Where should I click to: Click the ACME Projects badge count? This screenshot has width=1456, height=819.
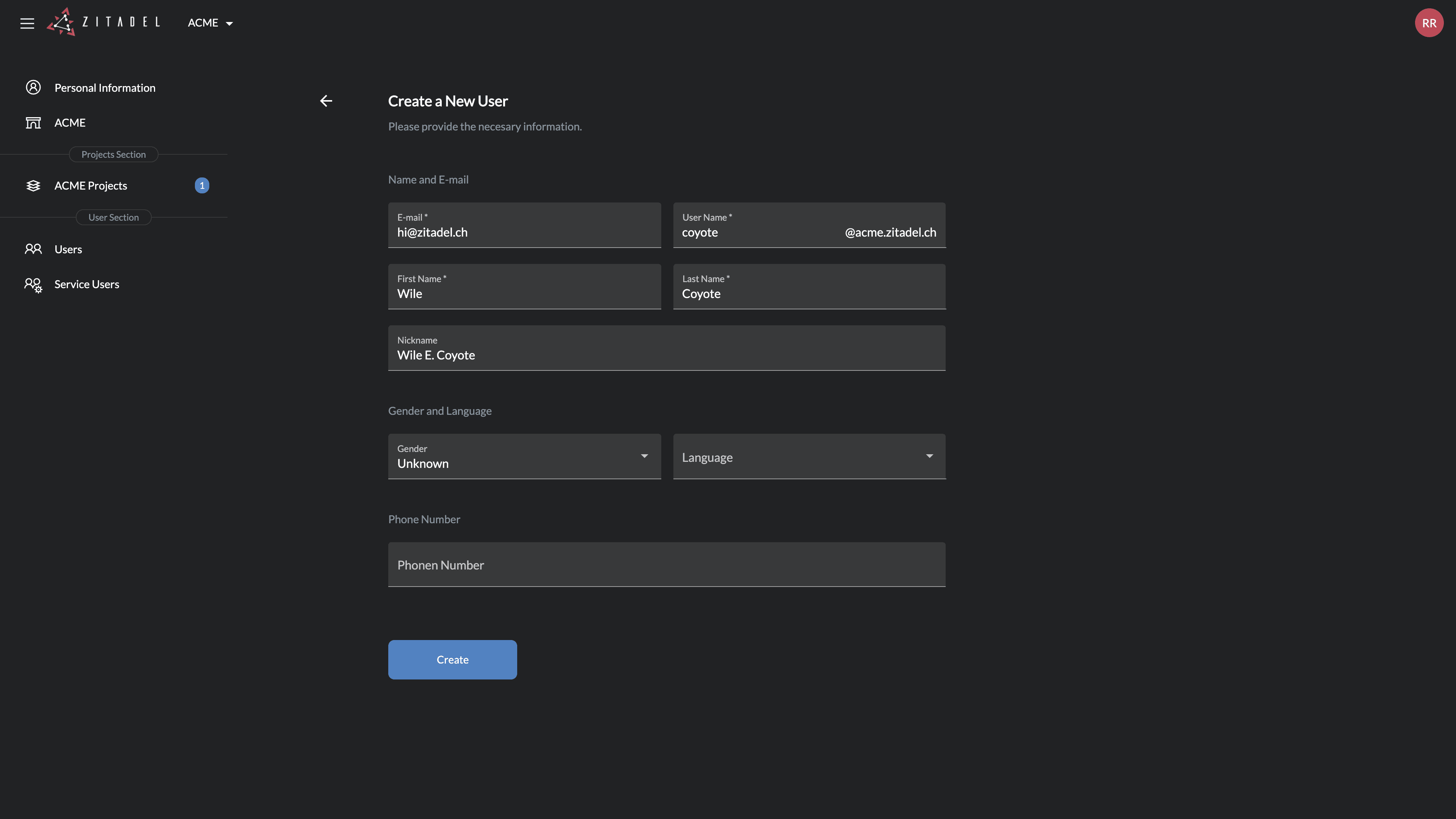tap(202, 186)
